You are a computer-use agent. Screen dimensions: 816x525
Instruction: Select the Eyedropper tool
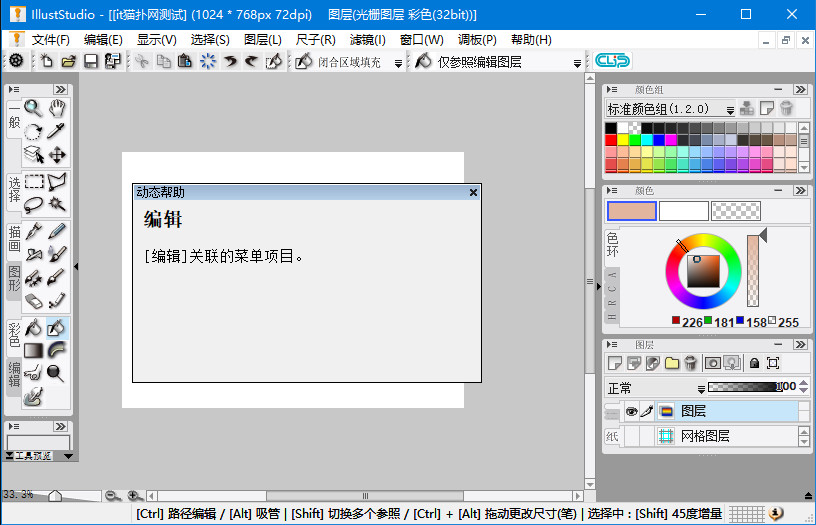pos(57,132)
